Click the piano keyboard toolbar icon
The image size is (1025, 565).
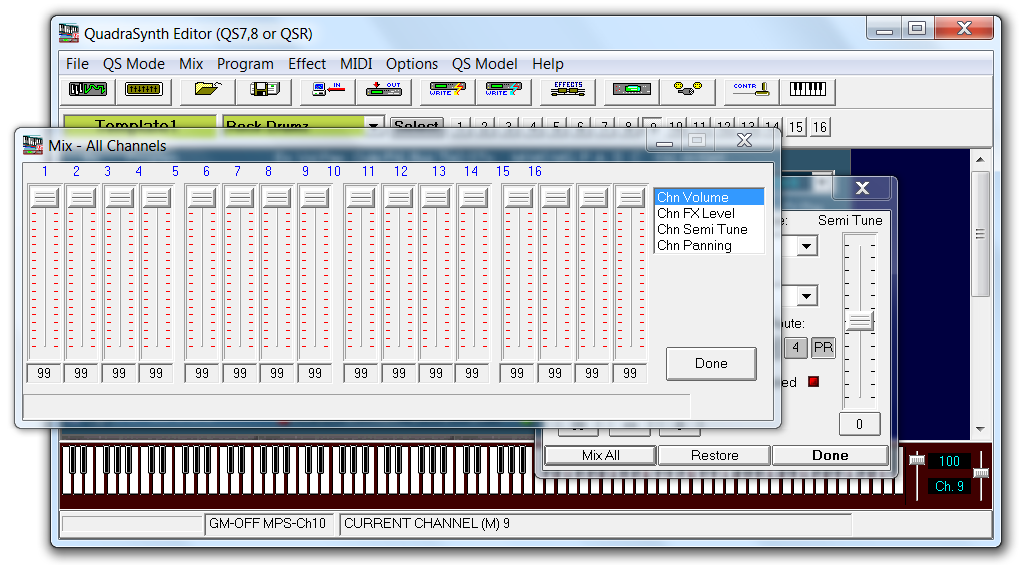pos(808,90)
